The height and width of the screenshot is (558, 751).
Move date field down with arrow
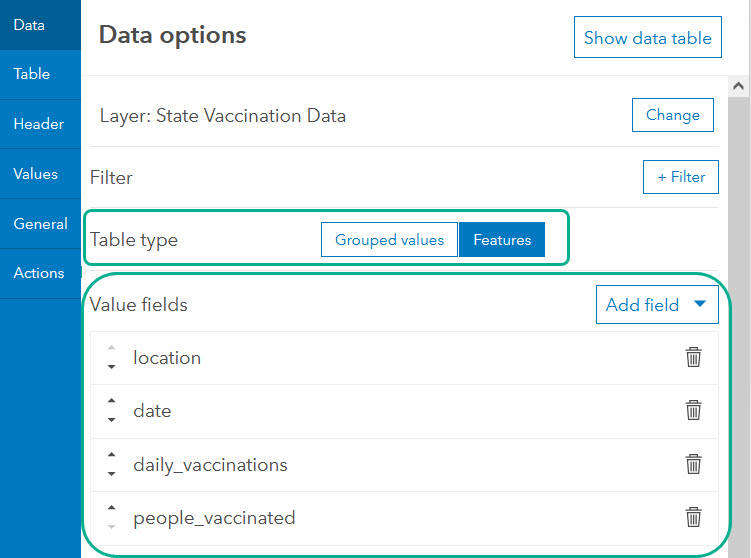[111, 418]
